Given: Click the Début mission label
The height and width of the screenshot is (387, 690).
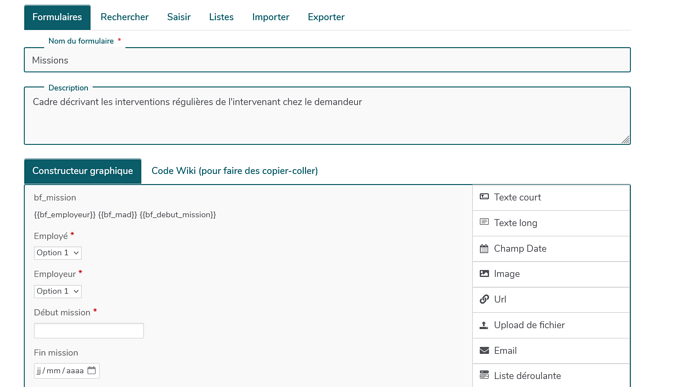Looking at the screenshot, I should click(62, 313).
